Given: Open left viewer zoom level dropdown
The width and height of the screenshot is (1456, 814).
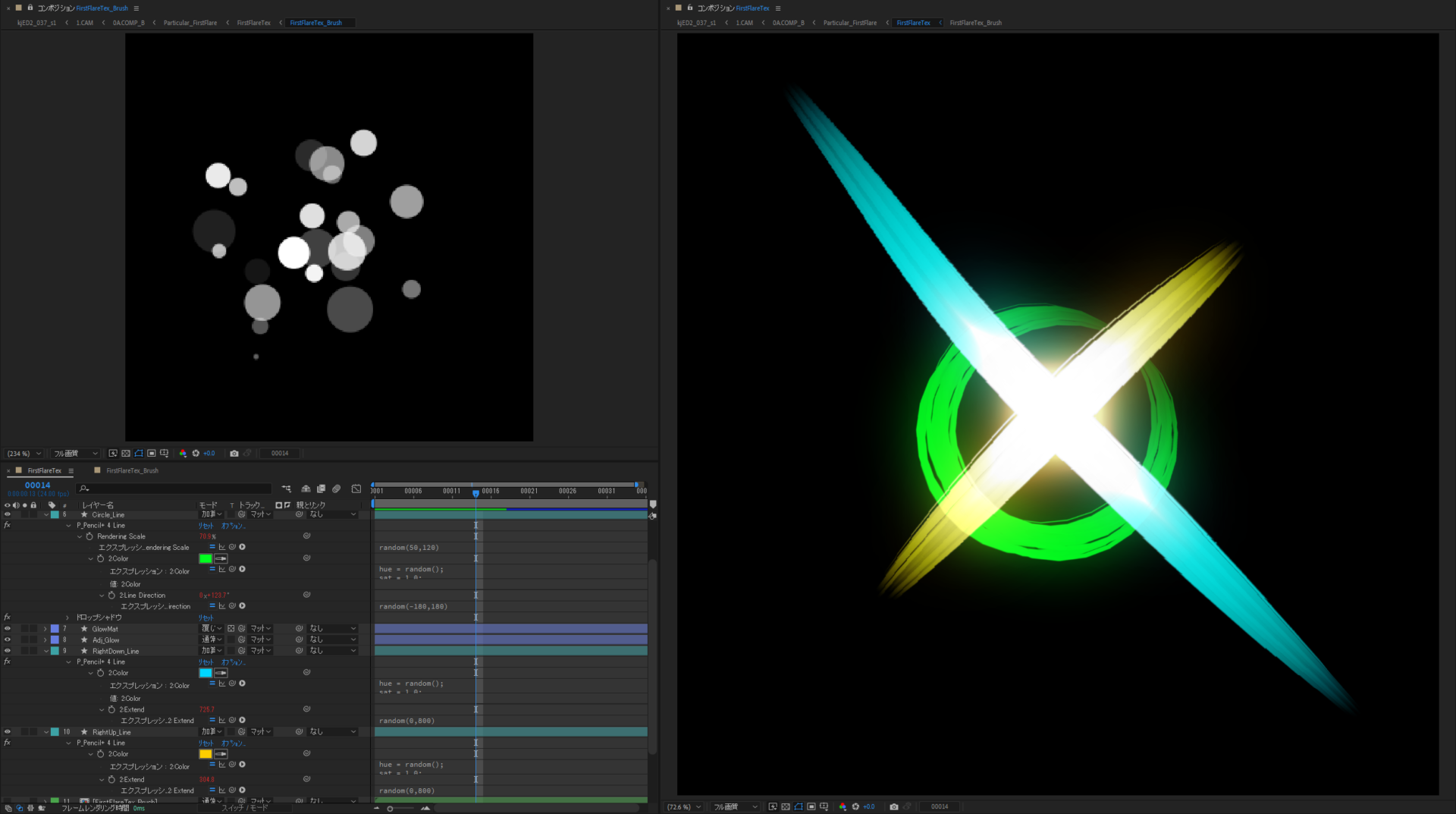Looking at the screenshot, I should click(x=24, y=454).
